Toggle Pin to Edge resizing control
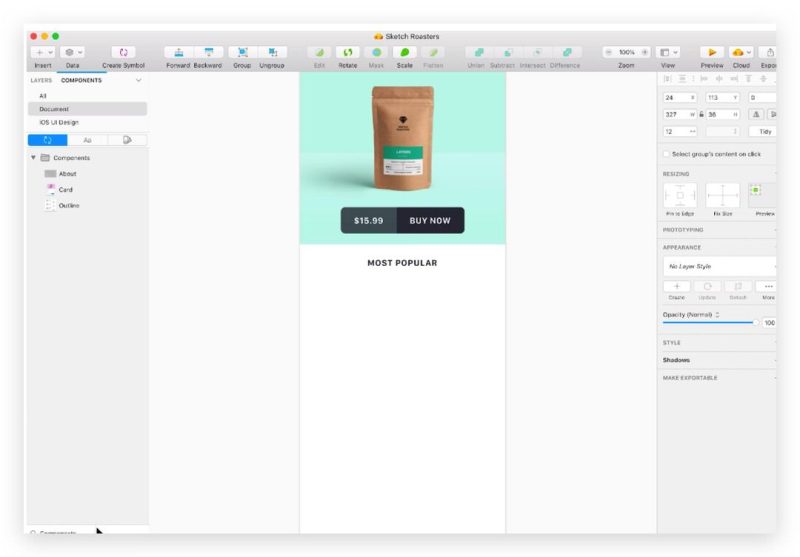This screenshot has height=557, width=800. [x=680, y=195]
